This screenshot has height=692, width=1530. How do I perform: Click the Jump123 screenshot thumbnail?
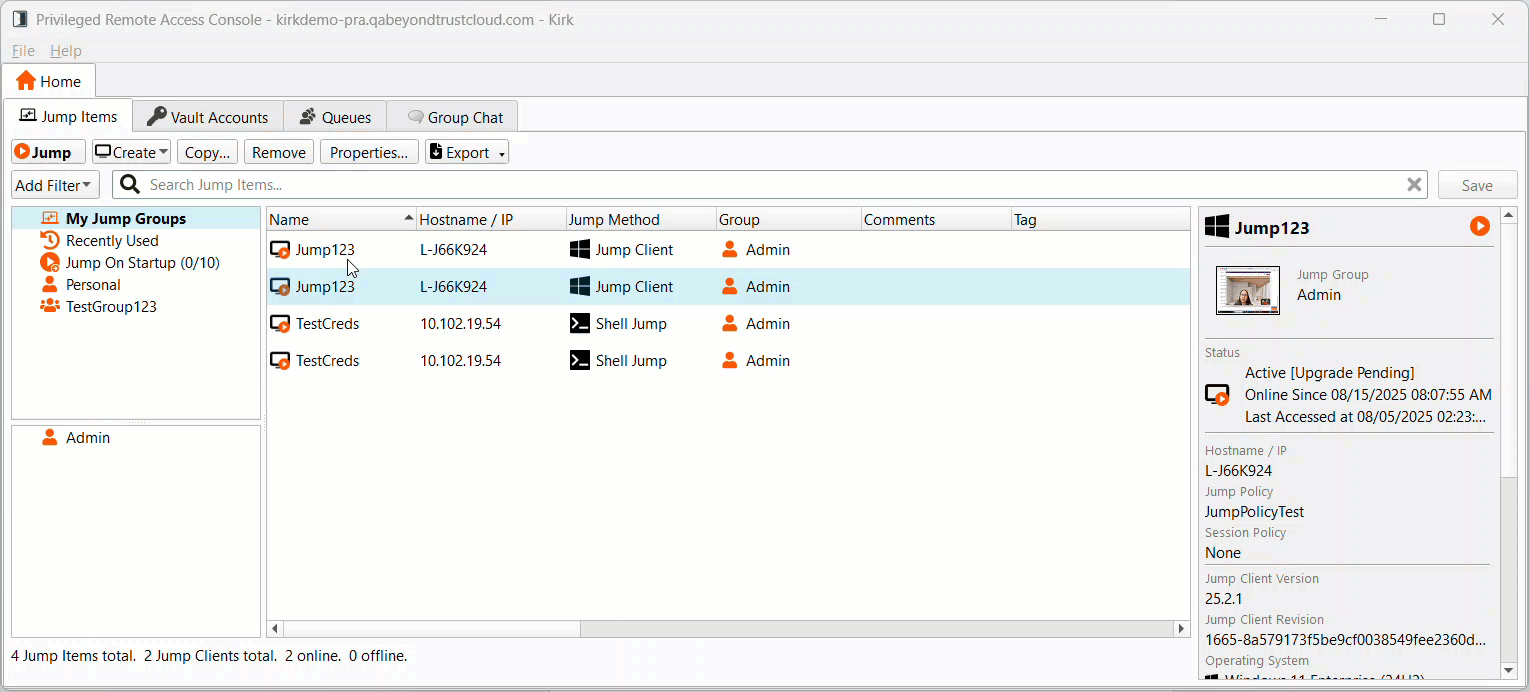click(x=1248, y=291)
